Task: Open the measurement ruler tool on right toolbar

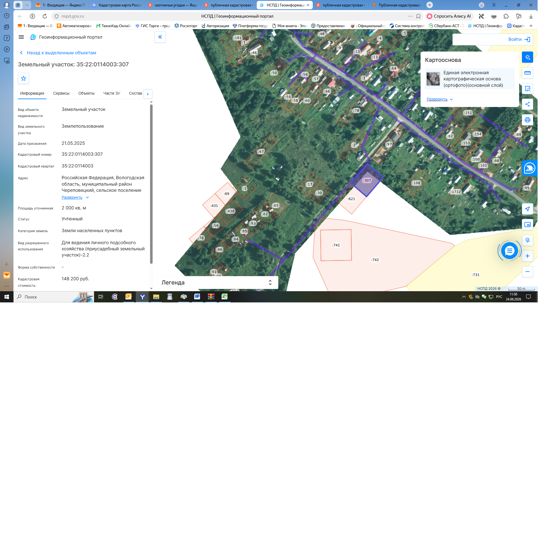Action: pos(528,73)
